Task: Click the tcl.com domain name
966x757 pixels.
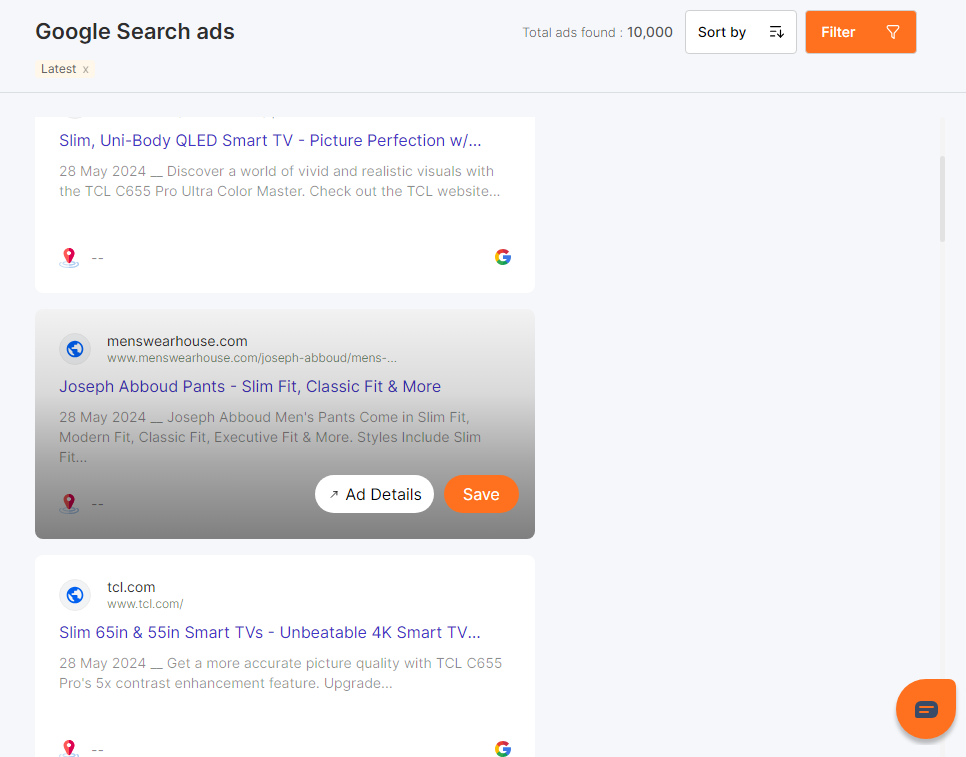Action: (x=131, y=587)
